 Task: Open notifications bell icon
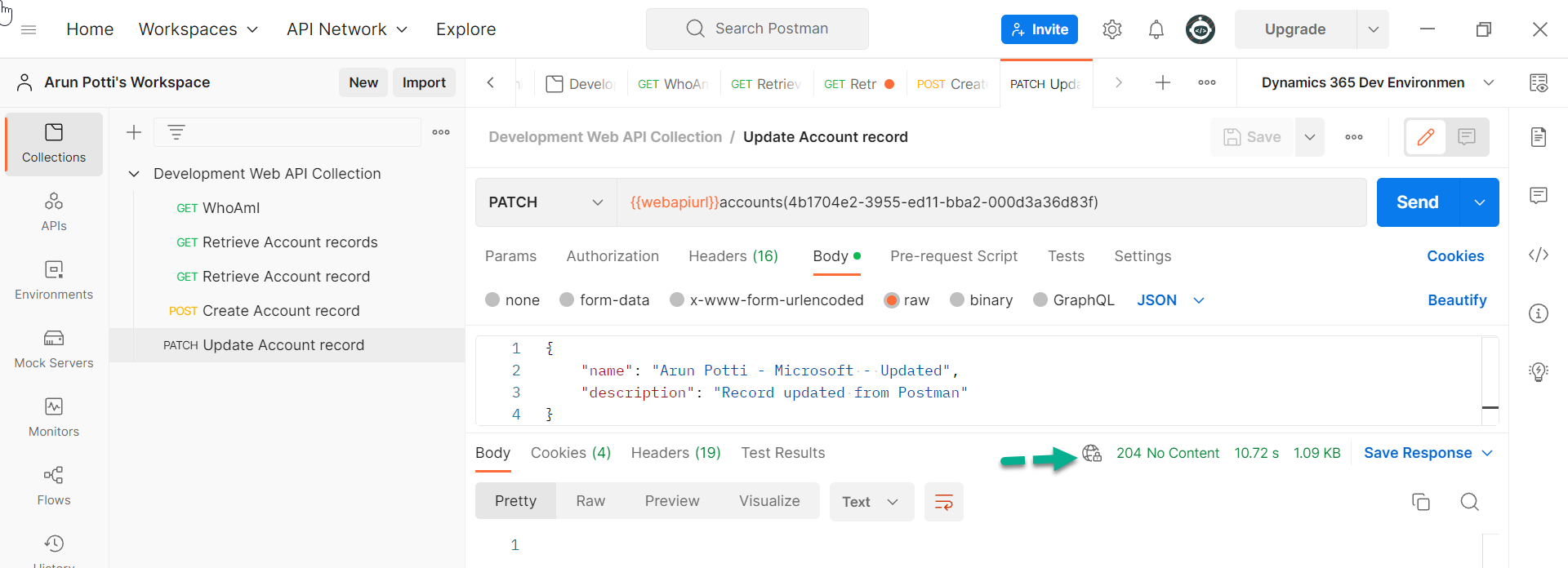point(1156,29)
